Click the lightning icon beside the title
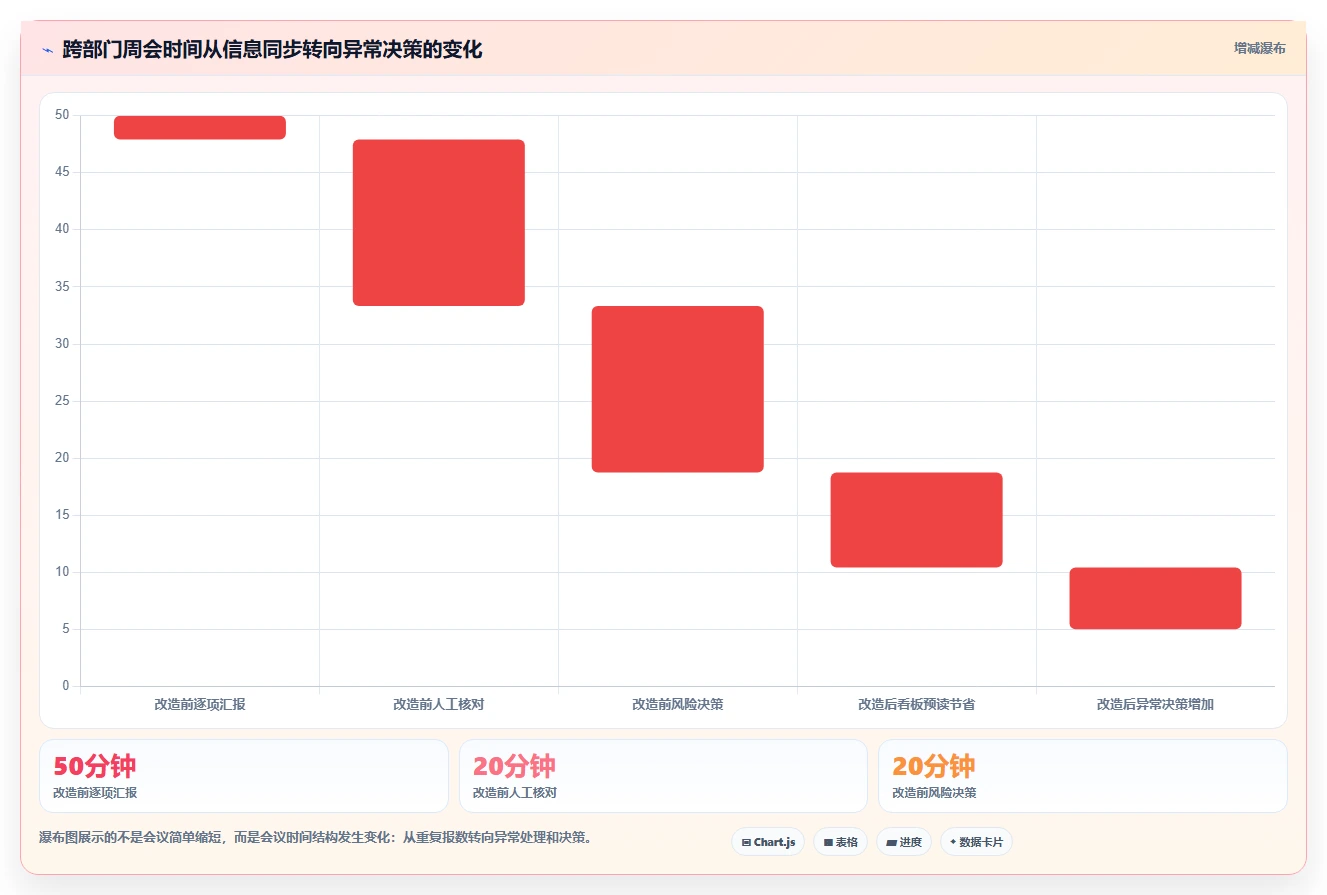1327x895 pixels. (x=47, y=50)
